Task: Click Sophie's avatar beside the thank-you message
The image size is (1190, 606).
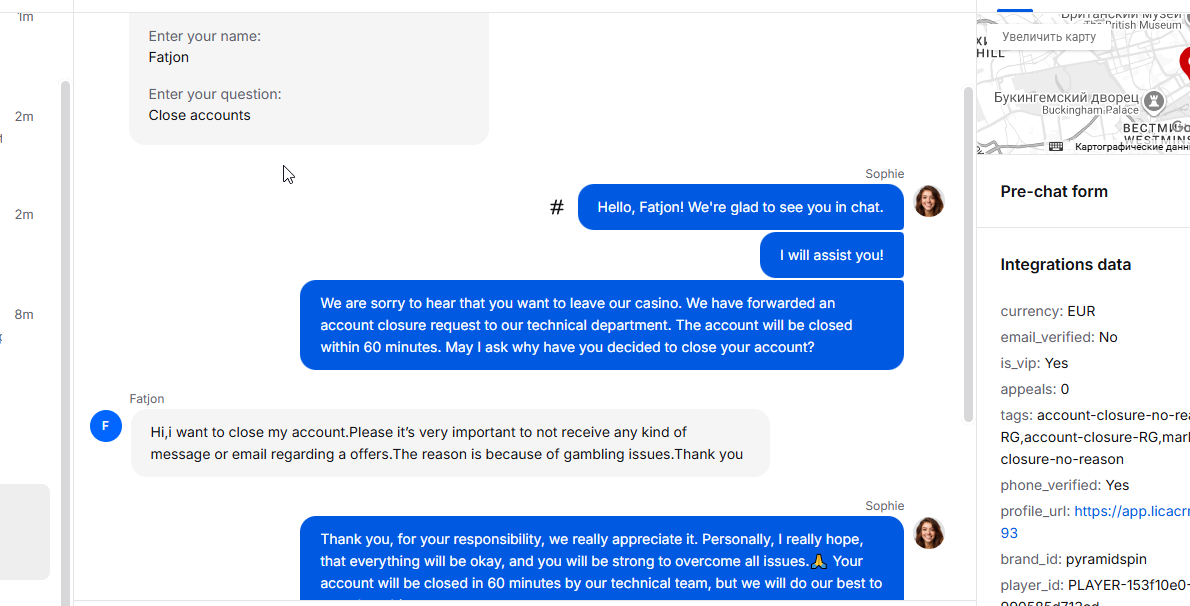Action: (x=929, y=533)
